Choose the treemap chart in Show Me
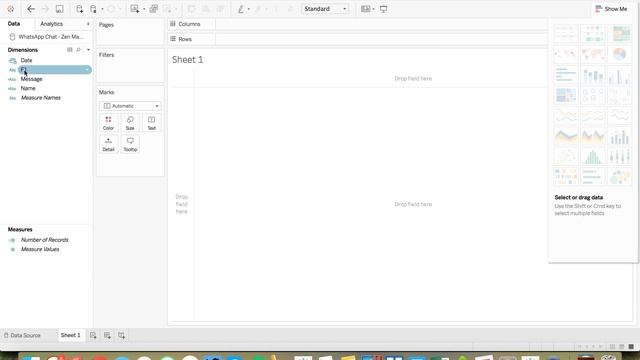This screenshot has width=640, height=360. tap(566, 96)
